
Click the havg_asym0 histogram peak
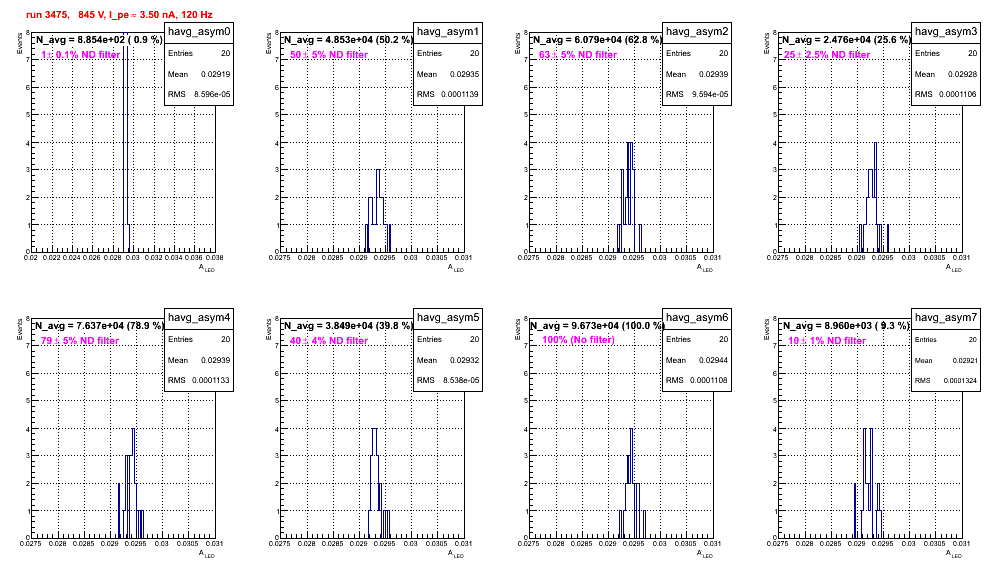tap(126, 142)
